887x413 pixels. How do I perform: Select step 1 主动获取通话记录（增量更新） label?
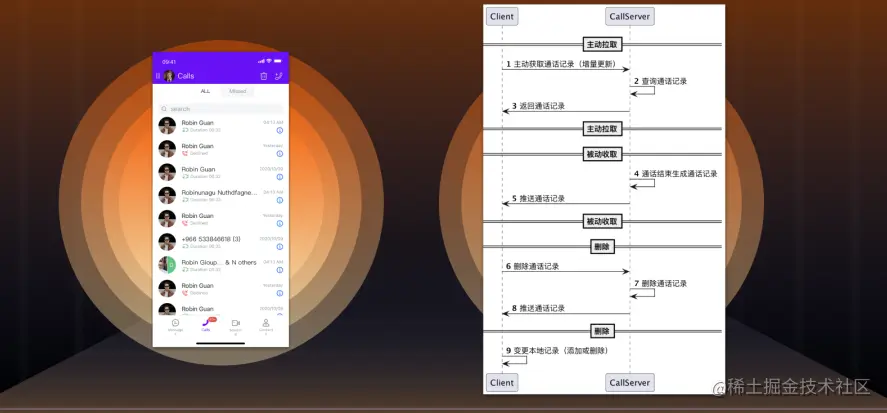tap(561, 64)
